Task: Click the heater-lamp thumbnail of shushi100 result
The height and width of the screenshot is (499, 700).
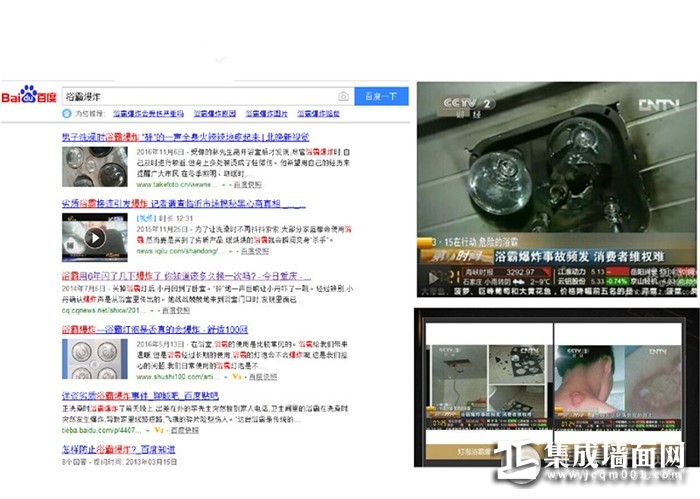Action: tap(95, 359)
